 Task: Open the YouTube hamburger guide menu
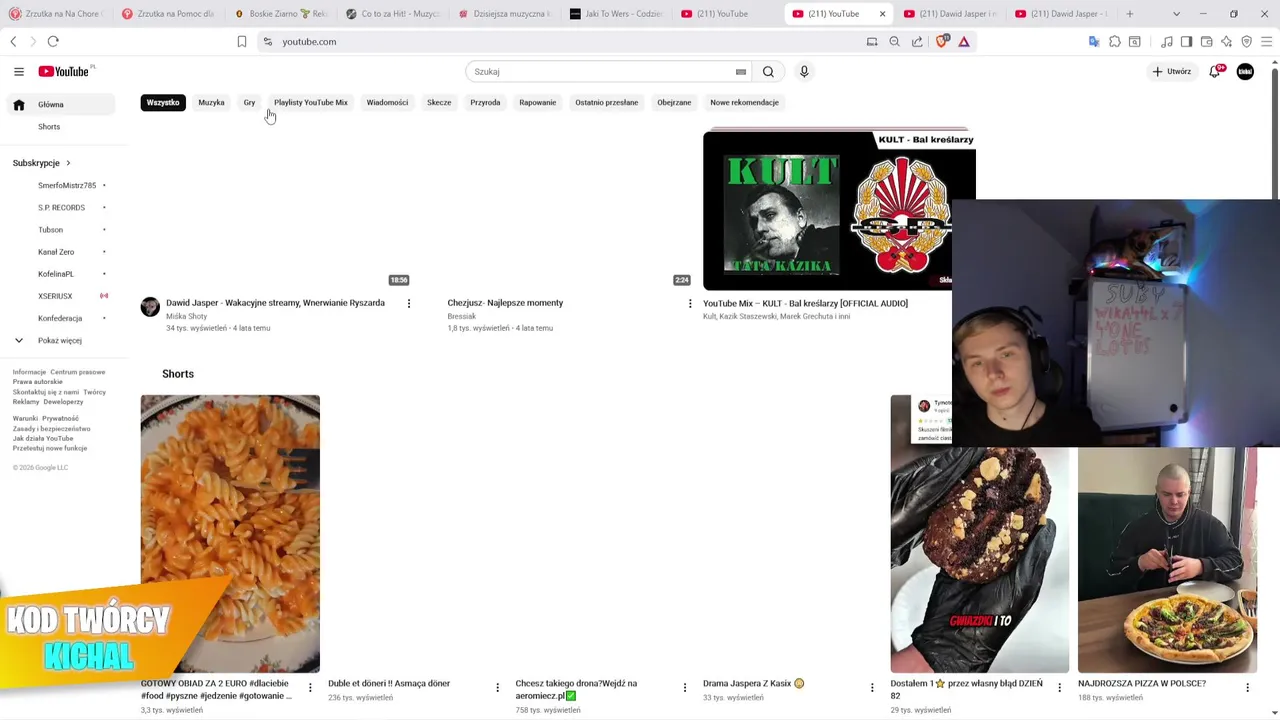coord(18,71)
